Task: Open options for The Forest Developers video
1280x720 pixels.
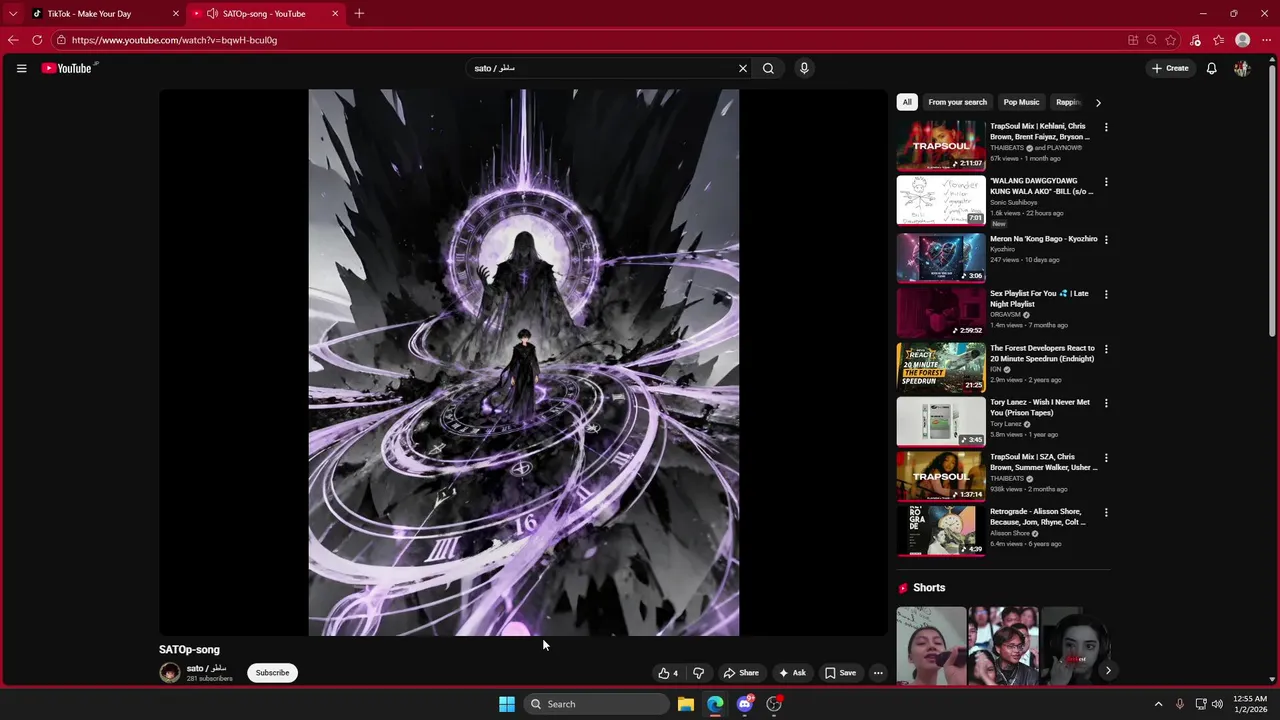Action: [x=1106, y=349]
